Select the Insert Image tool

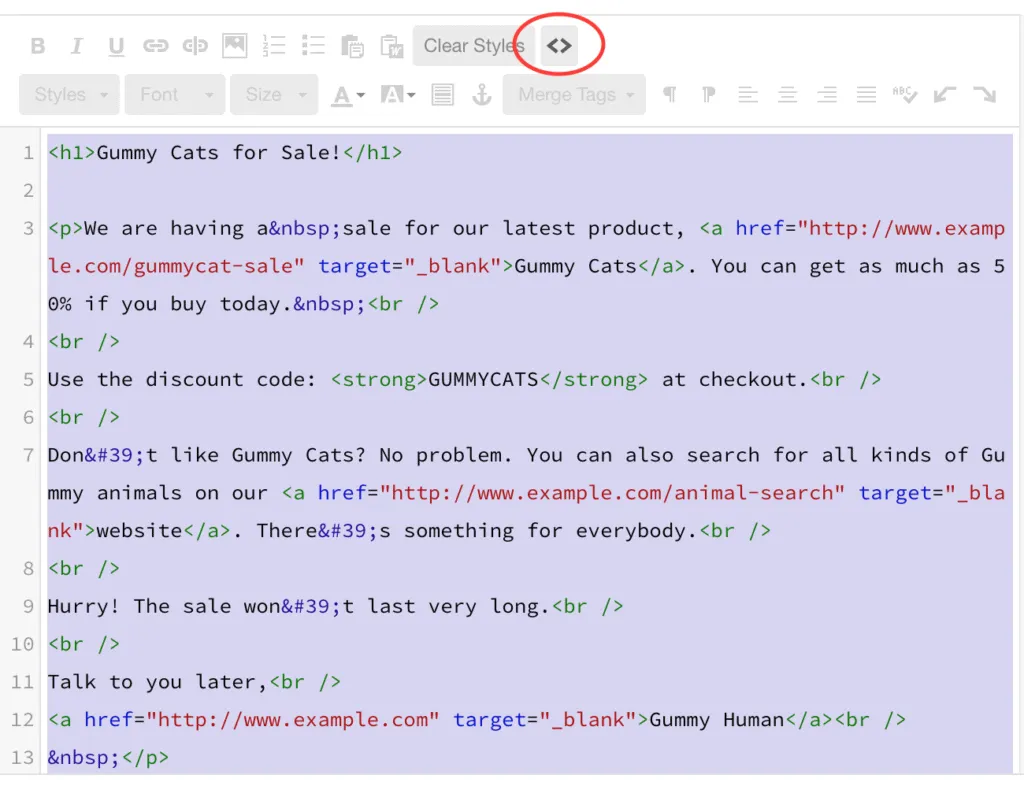click(234, 45)
